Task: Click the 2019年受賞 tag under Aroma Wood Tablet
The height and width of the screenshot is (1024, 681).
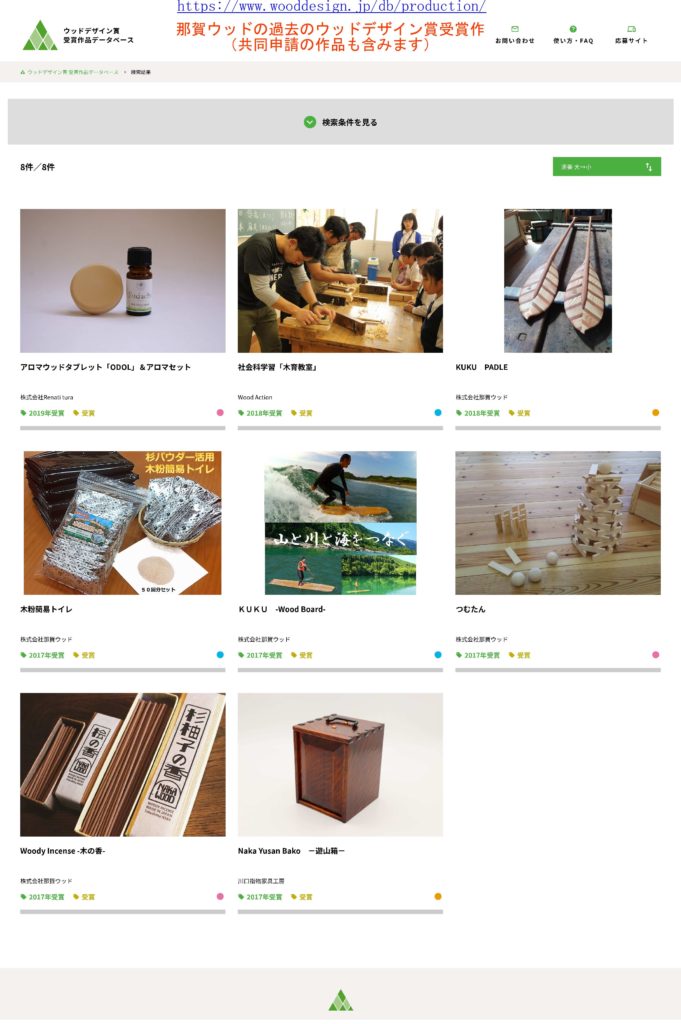Action: [x=42, y=413]
